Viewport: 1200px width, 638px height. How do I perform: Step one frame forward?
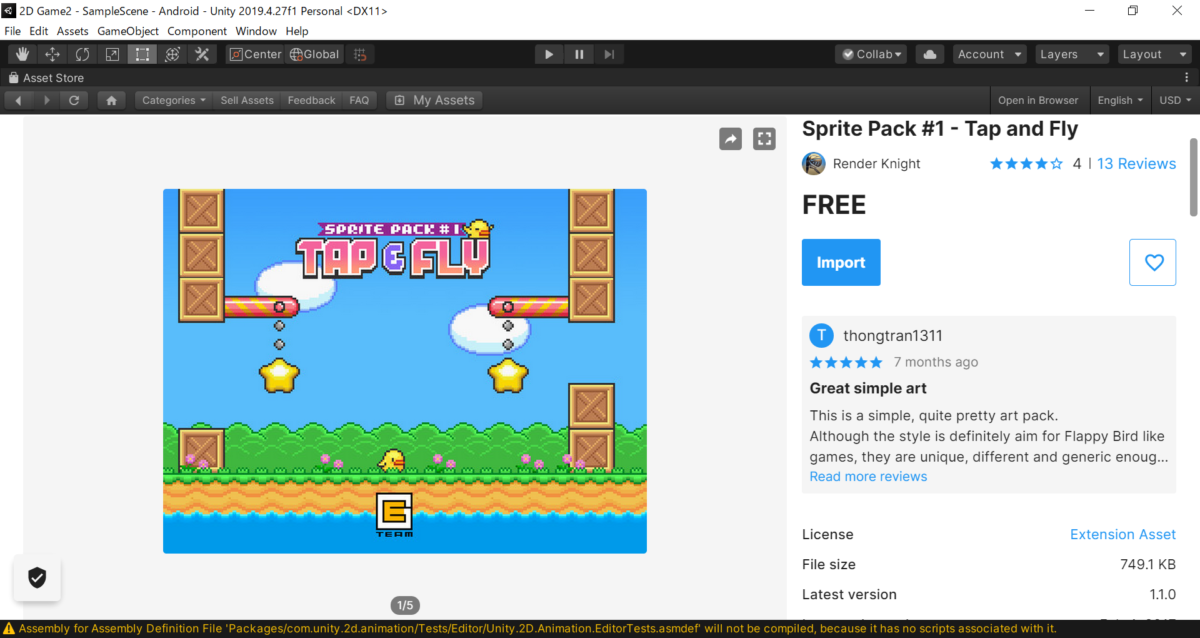click(x=609, y=54)
